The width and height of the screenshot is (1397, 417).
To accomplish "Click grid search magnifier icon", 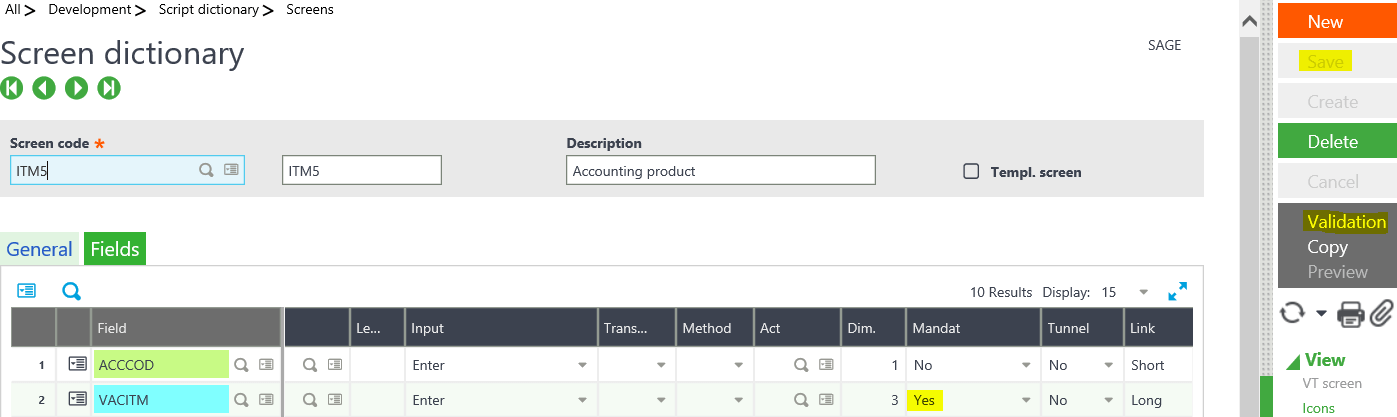I will click(x=71, y=291).
